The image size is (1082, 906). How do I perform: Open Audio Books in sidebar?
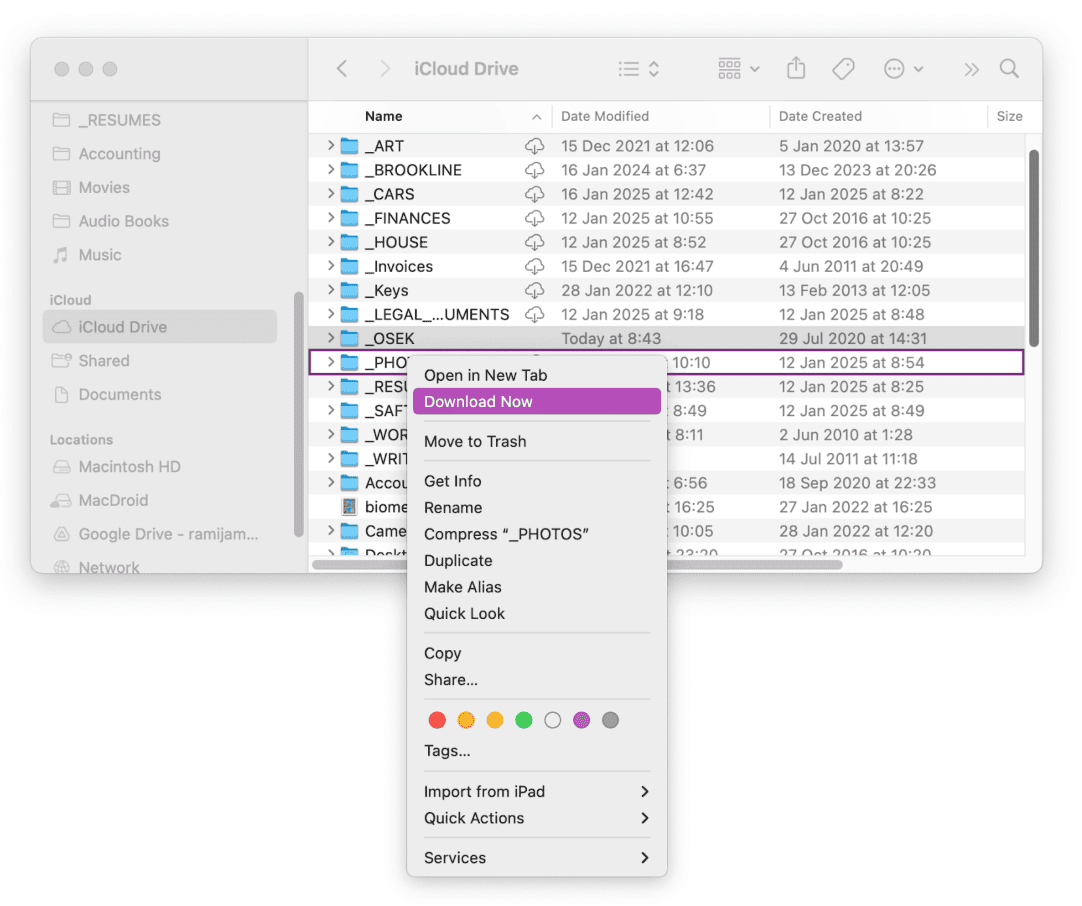click(160, 221)
